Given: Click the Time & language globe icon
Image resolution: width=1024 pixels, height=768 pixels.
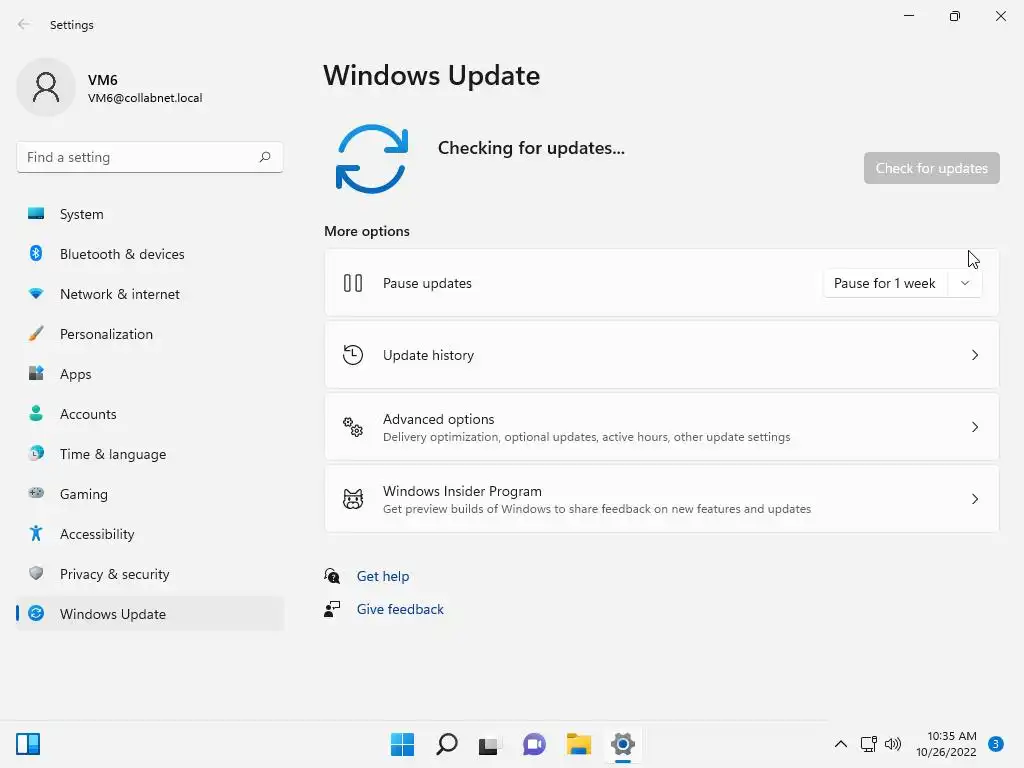Looking at the screenshot, I should (x=36, y=453).
